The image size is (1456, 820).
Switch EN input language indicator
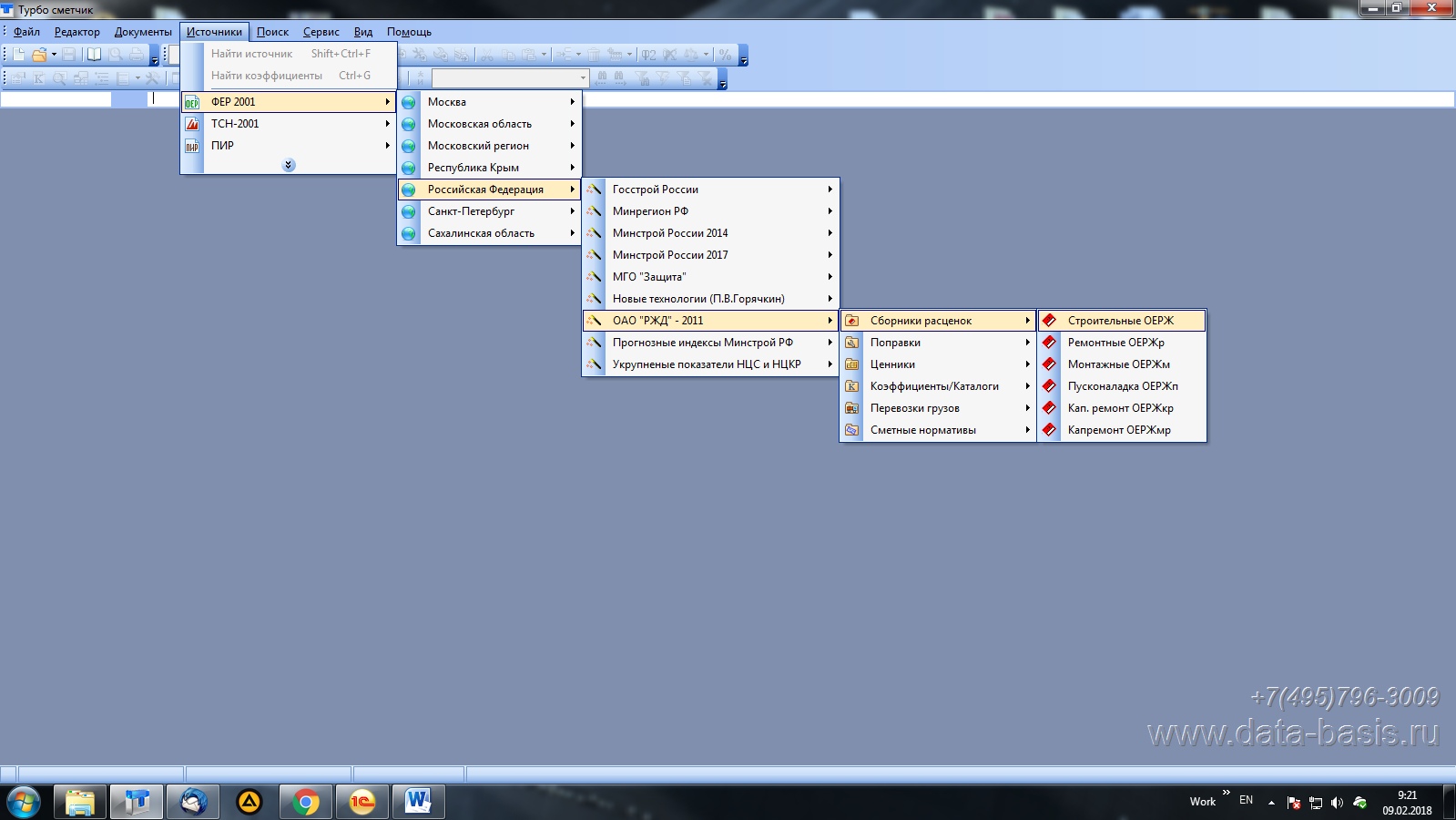coord(1246,801)
